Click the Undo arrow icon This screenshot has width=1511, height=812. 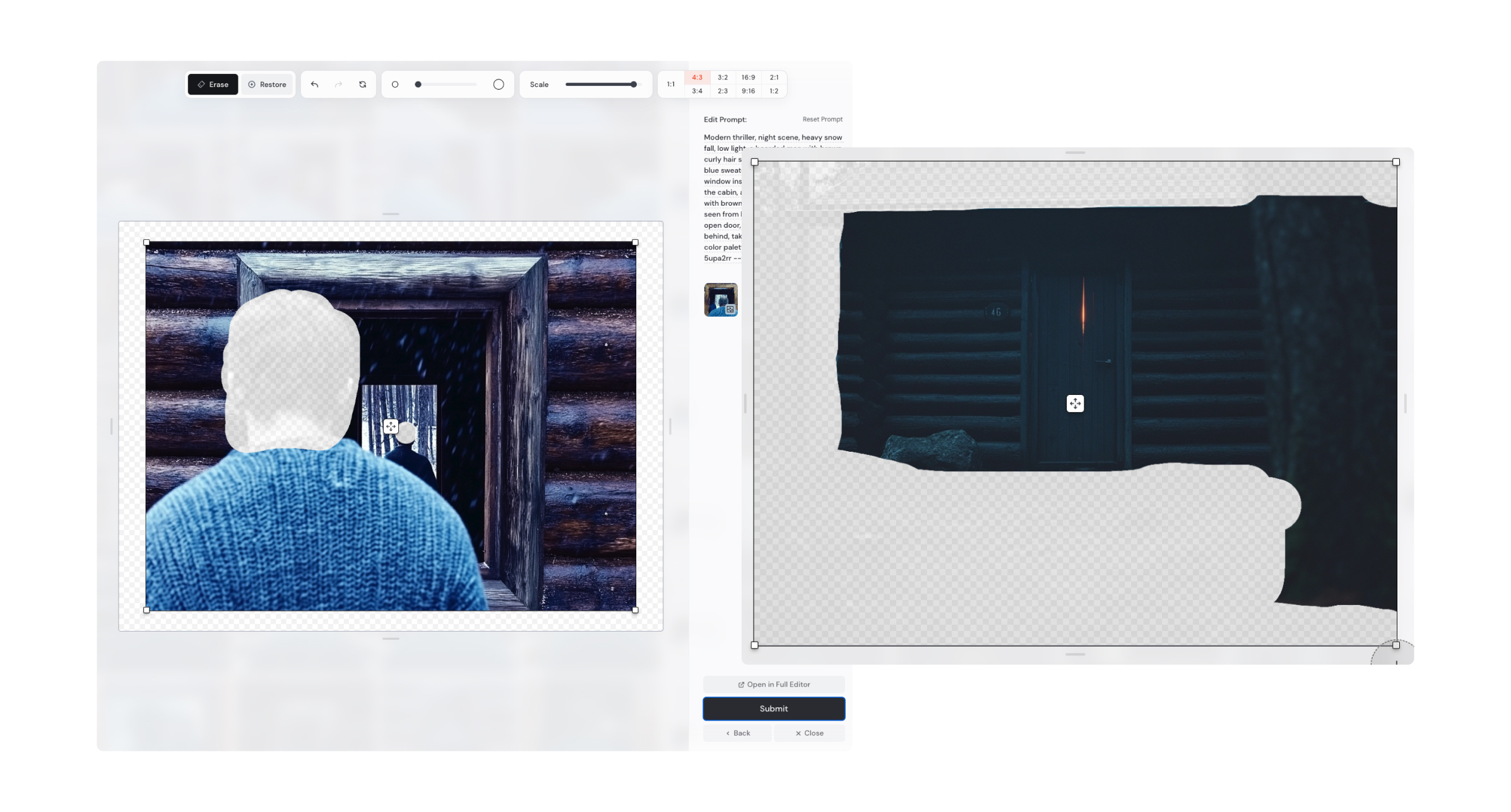(x=314, y=84)
